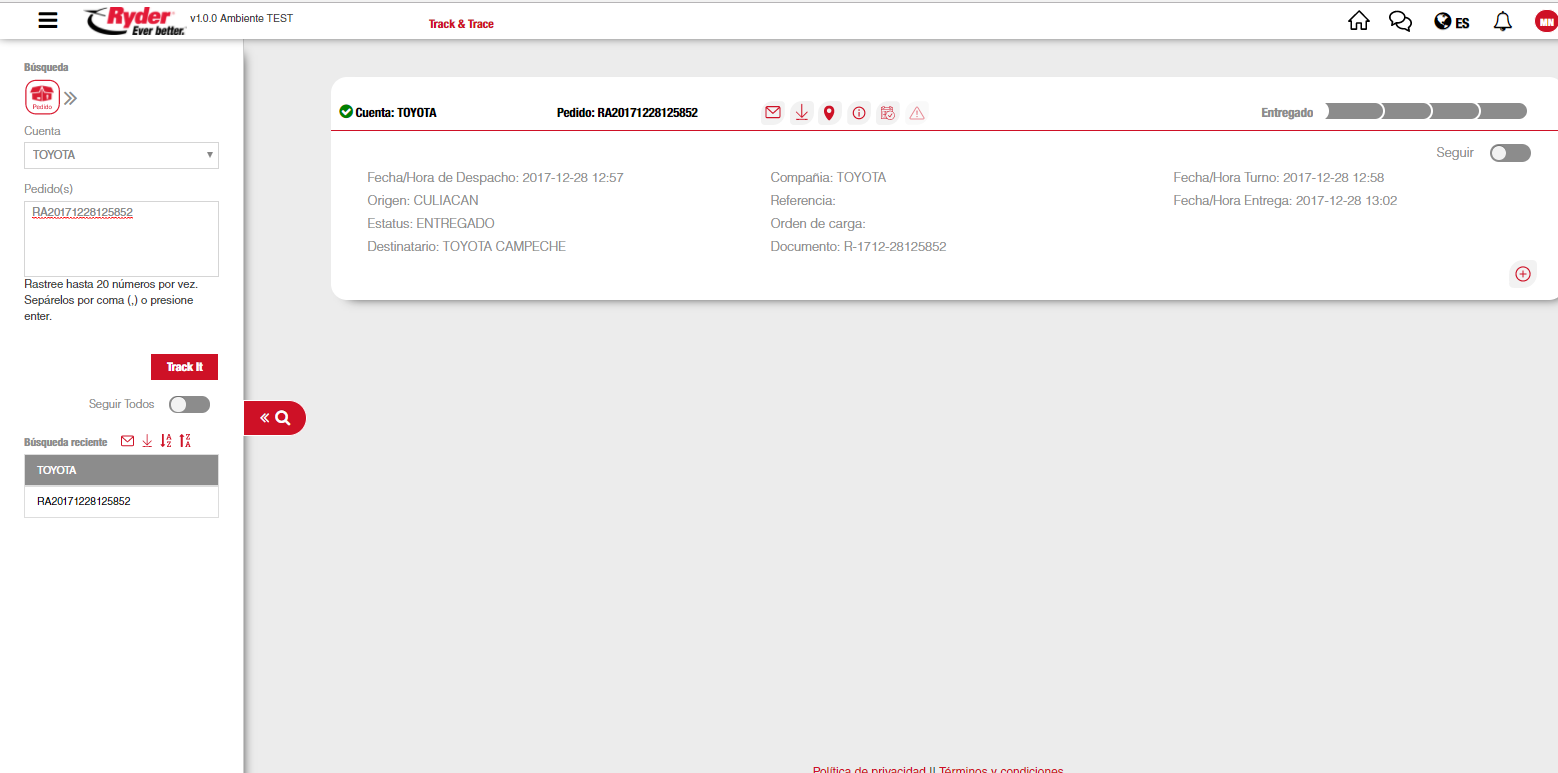Click the map location pin icon for the order
The height and width of the screenshot is (773, 1558).
click(x=829, y=113)
